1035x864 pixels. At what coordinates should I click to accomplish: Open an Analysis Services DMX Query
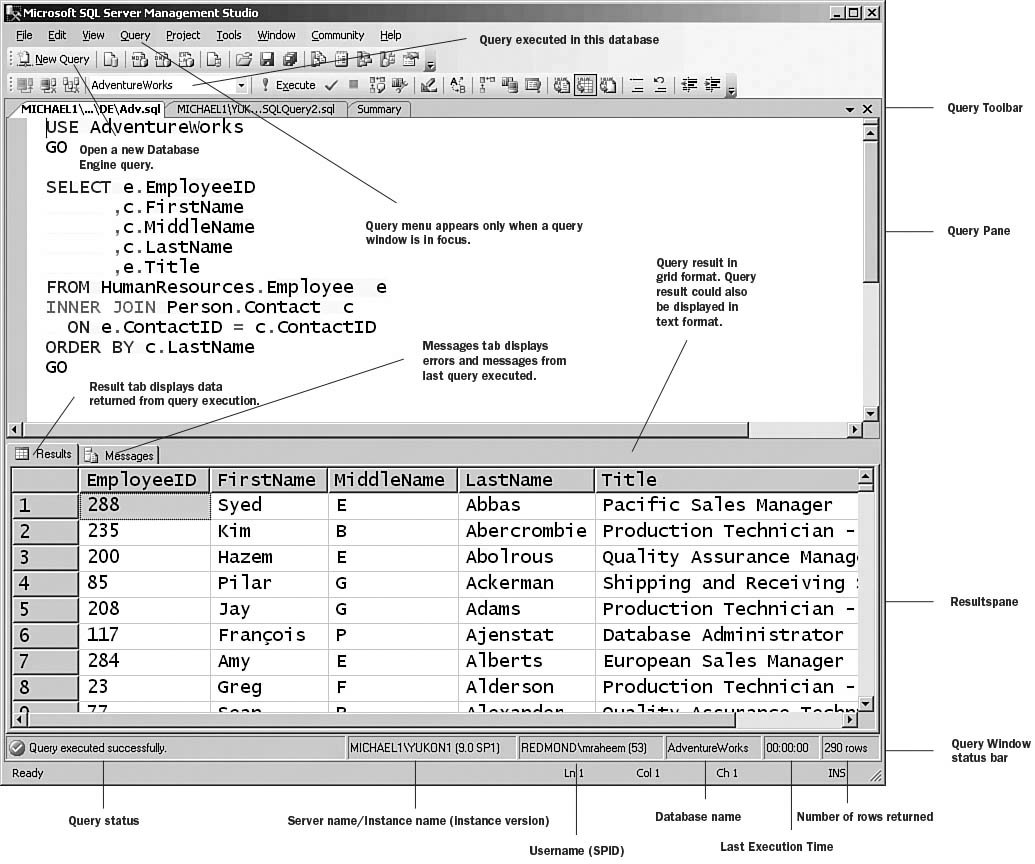click(x=162, y=59)
